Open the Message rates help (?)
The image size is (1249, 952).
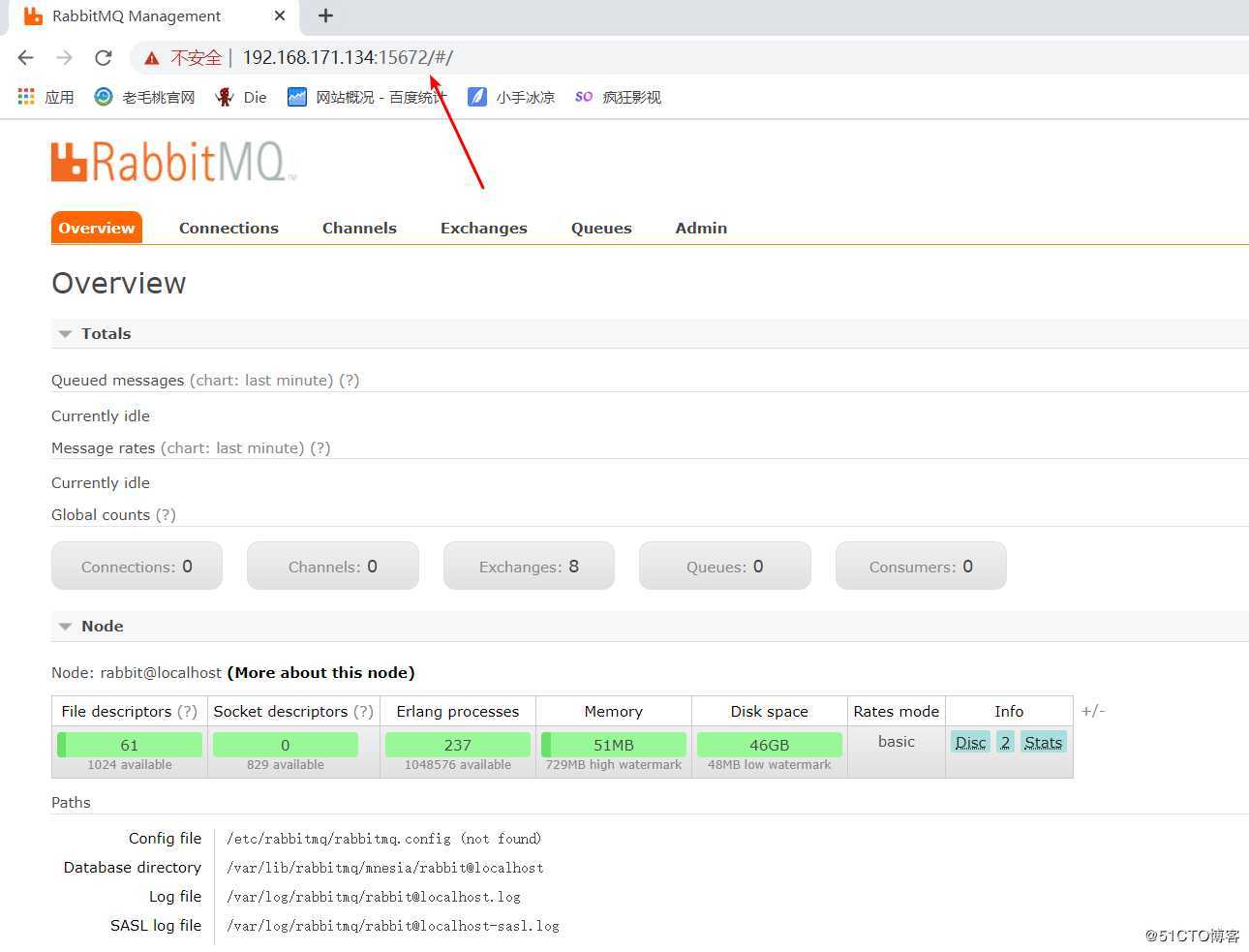point(320,447)
